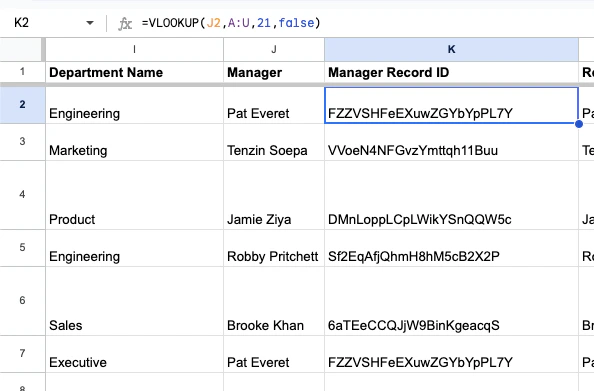The width and height of the screenshot is (594, 391).
Task: Click the Manager Record ID header cell
Action: [451, 72]
